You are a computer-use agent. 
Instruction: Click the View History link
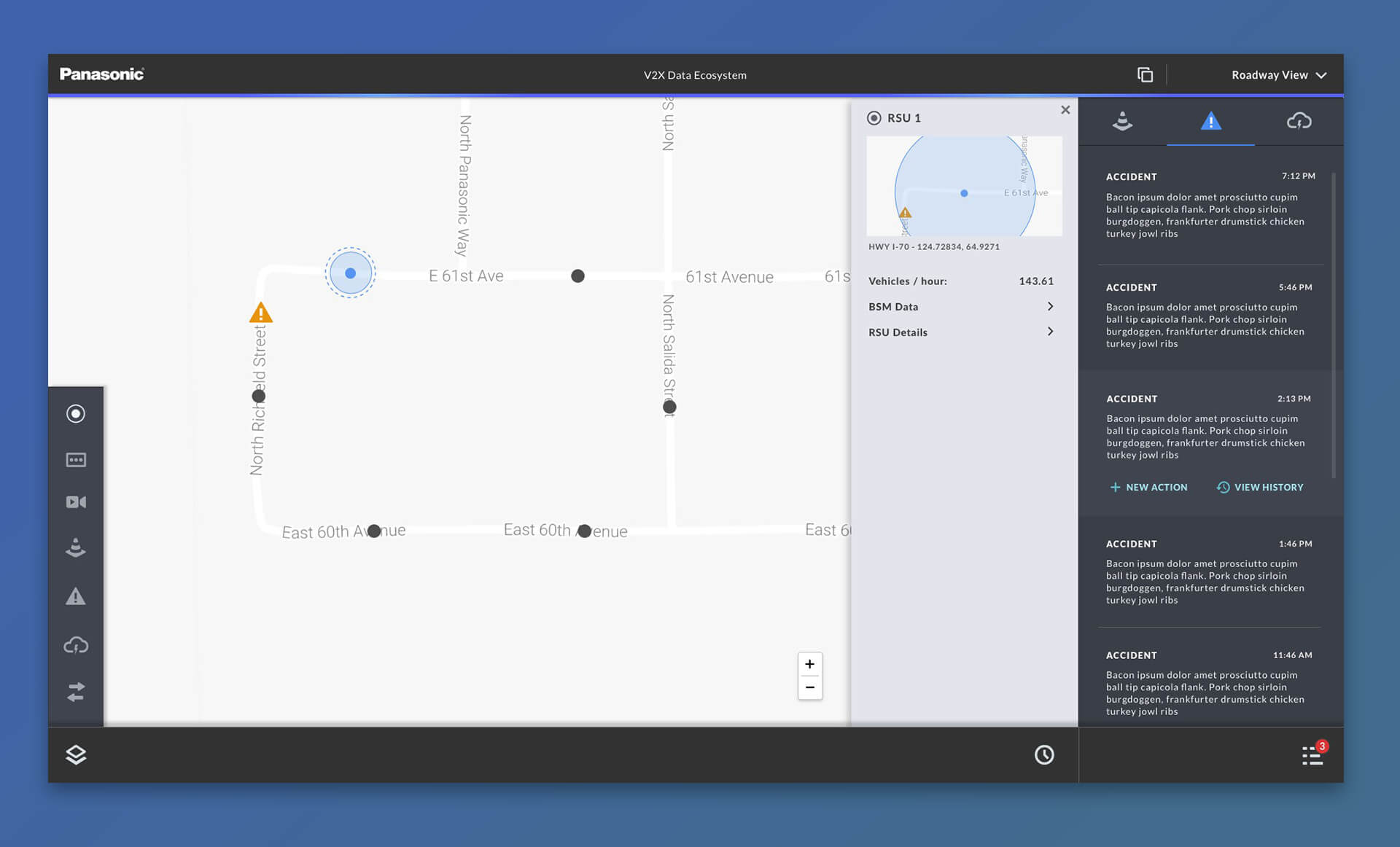tap(1260, 488)
